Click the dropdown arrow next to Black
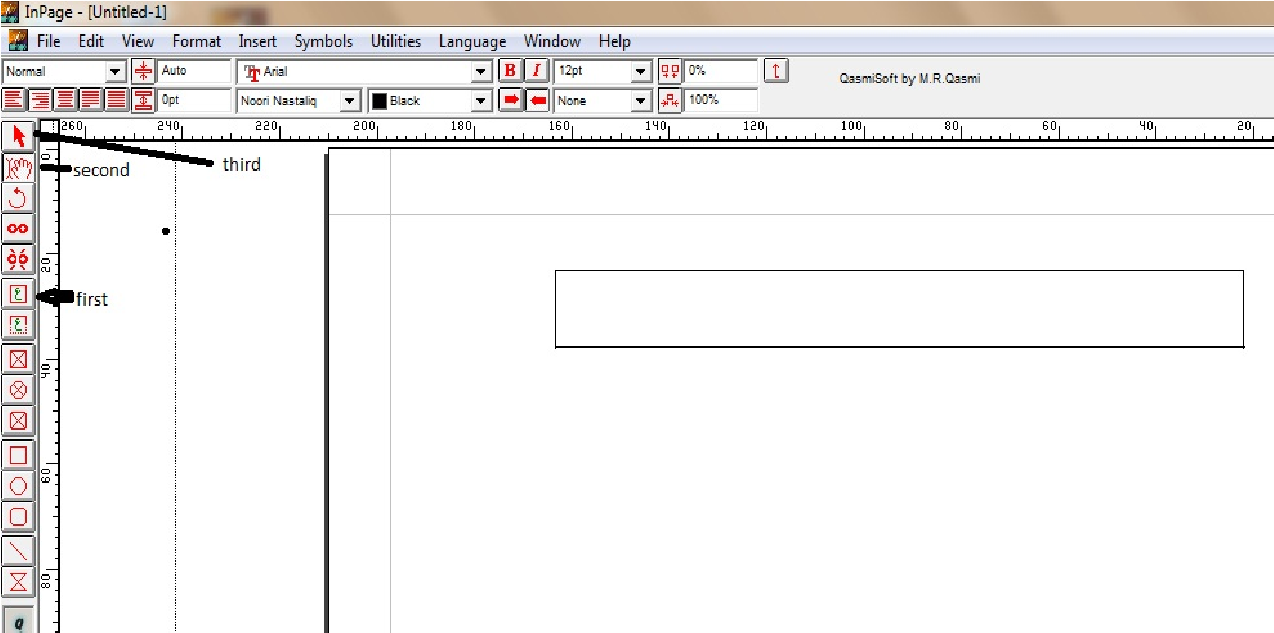This screenshot has height=633, width=1274. pos(482,100)
